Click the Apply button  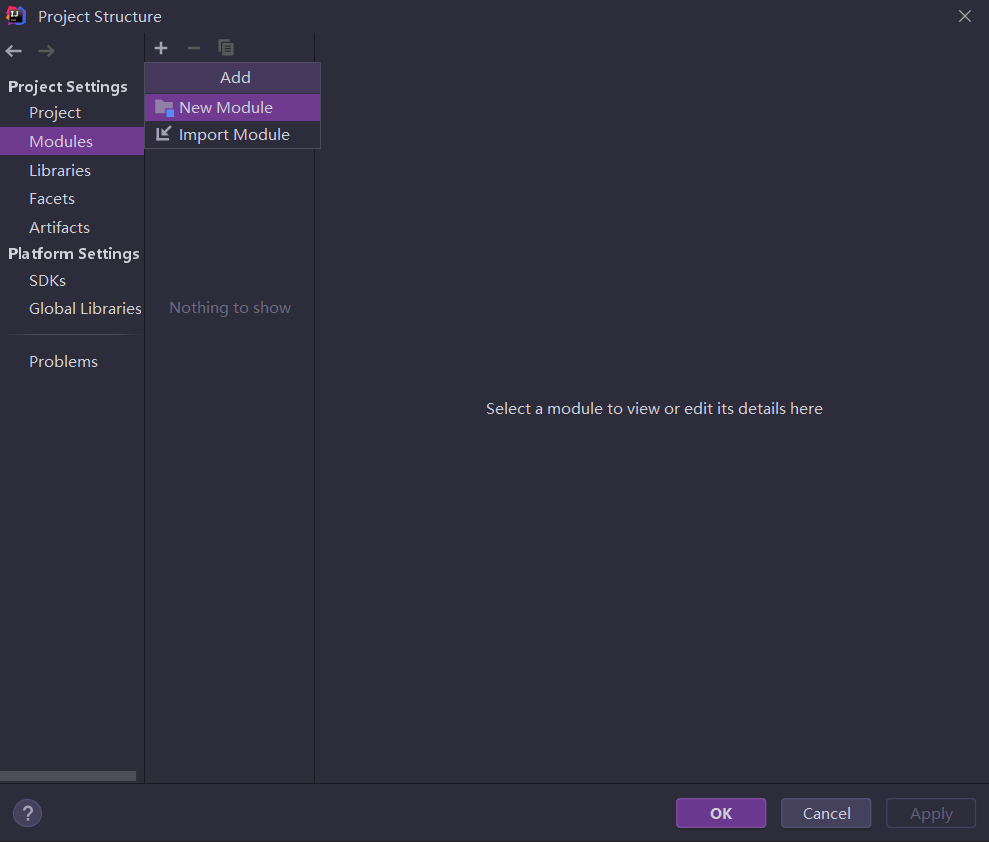(931, 813)
